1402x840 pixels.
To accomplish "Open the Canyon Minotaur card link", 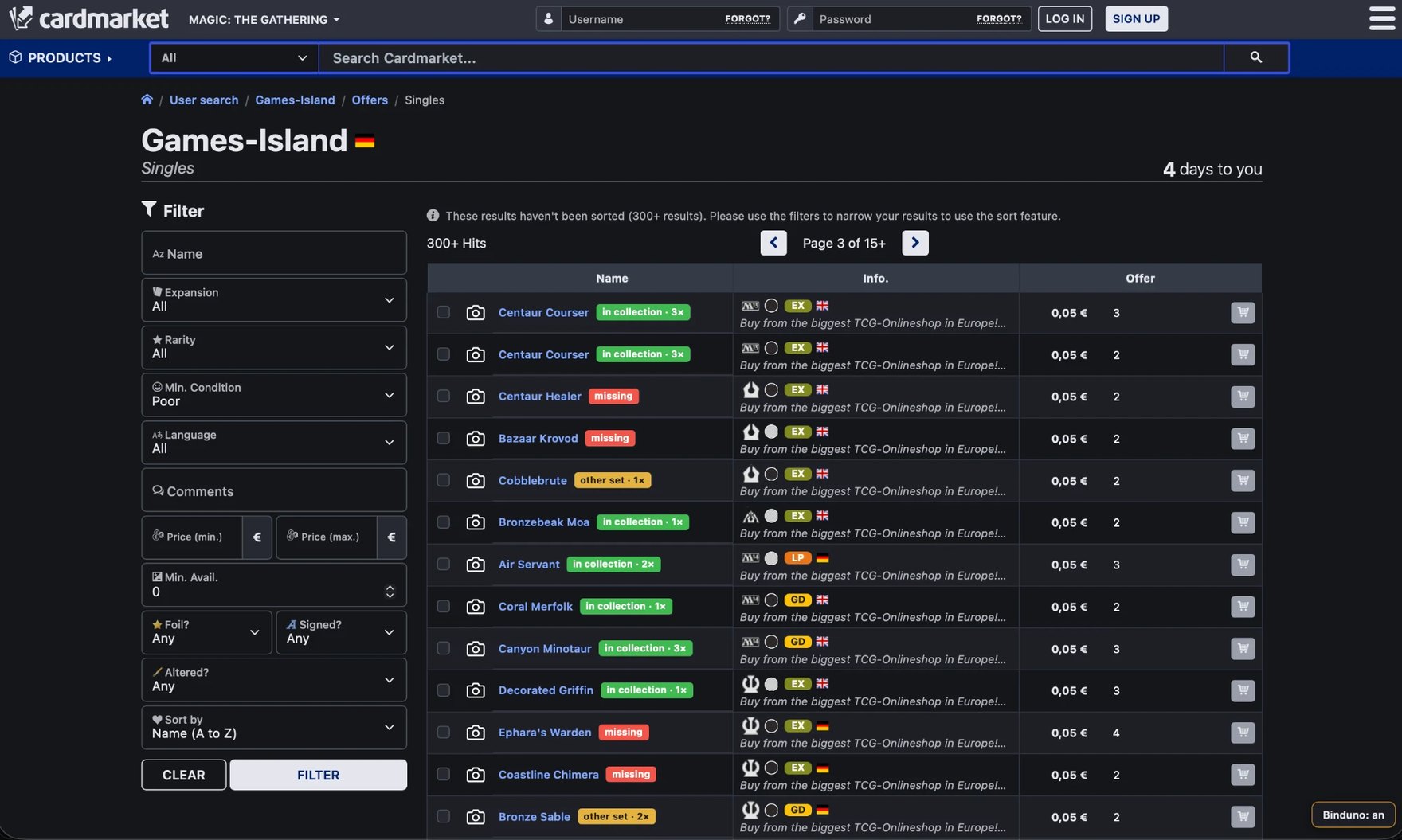I will 545,649.
